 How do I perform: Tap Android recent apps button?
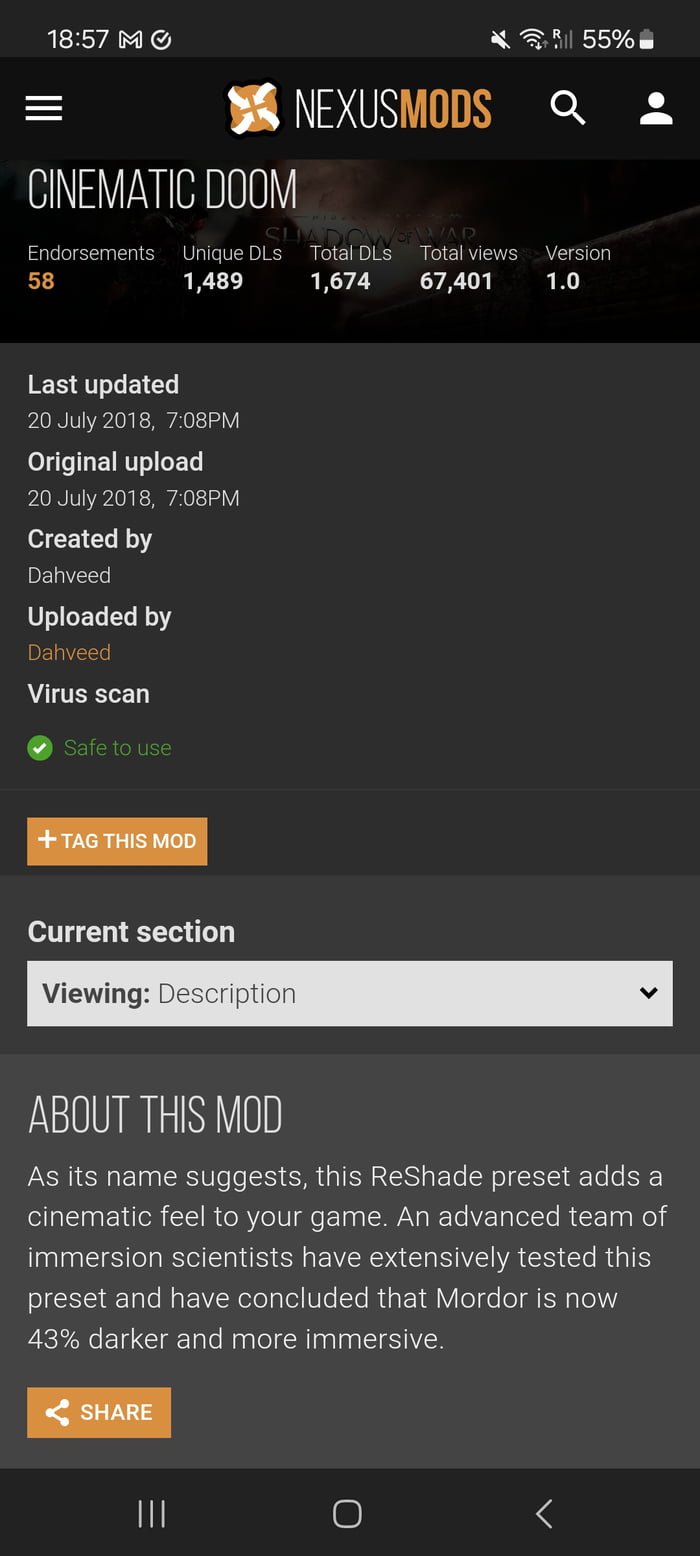pos(151,1514)
